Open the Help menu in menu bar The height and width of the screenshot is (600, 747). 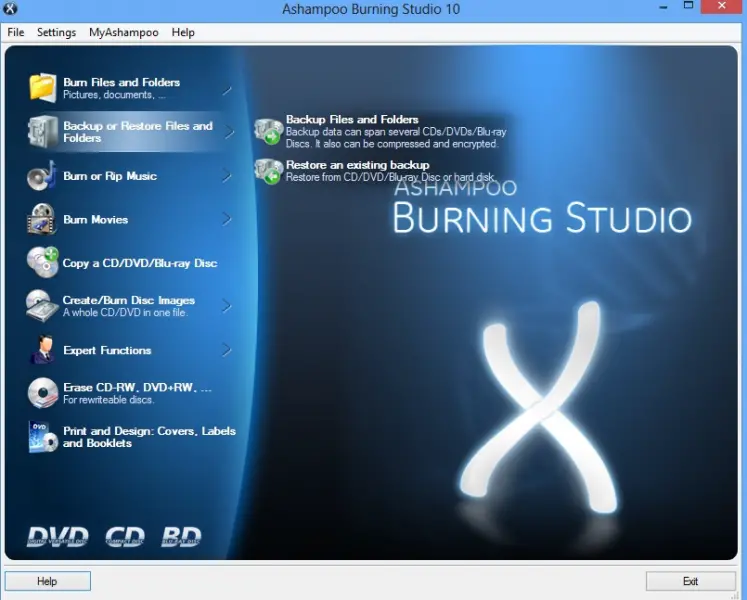[x=183, y=32]
